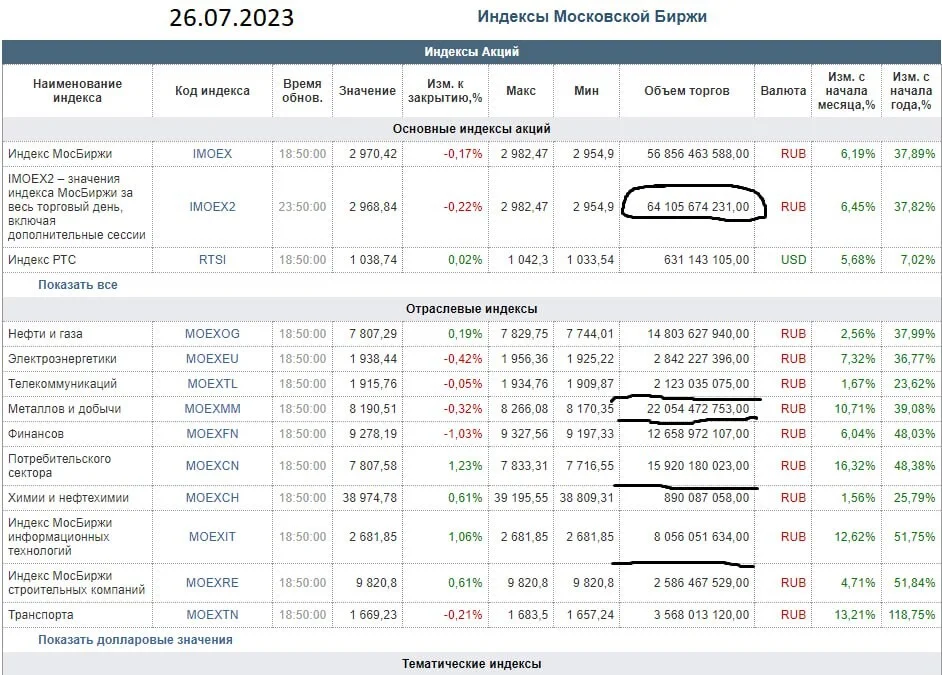
Task: Click the 'Тематические индексы' subsection heading
Action: tap(472, 664)
